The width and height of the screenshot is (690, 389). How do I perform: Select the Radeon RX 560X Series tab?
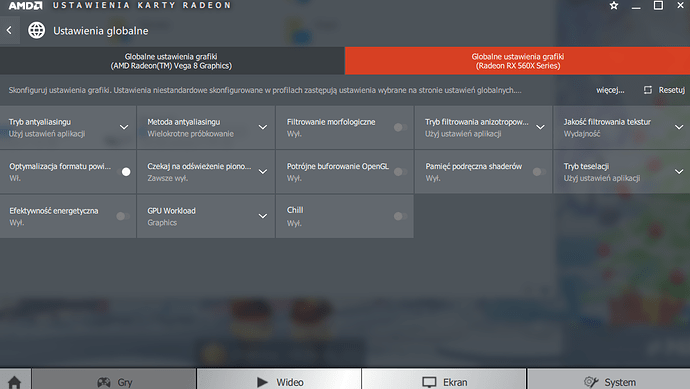(518, 61)
